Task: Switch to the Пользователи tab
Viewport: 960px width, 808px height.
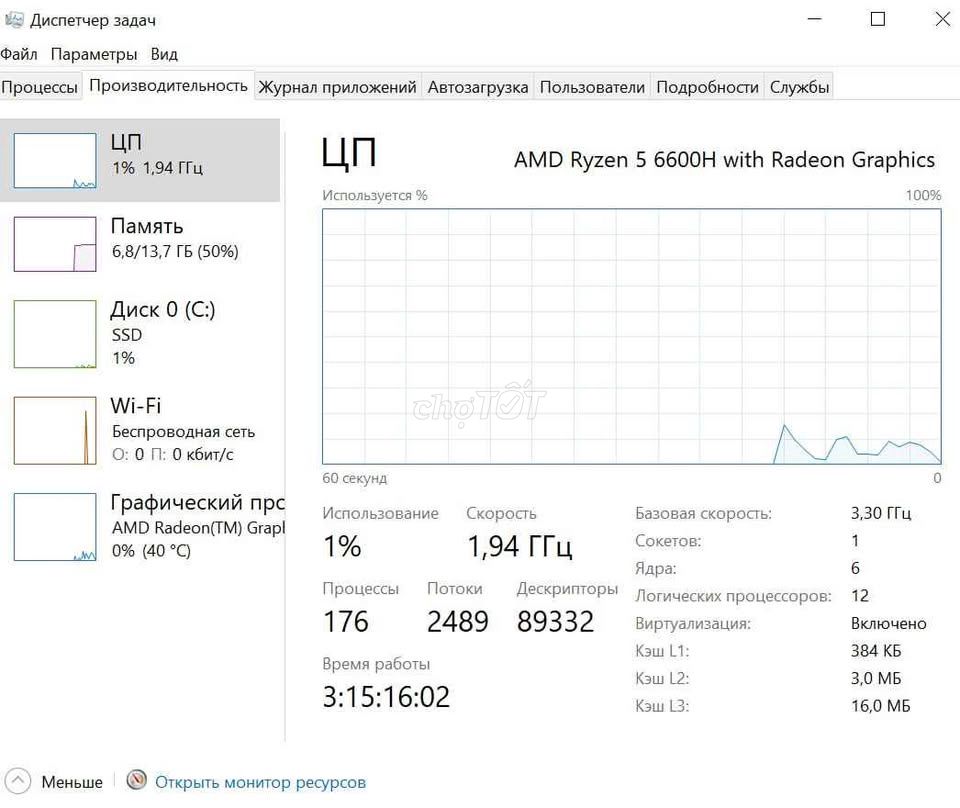Action: (592, 87)
